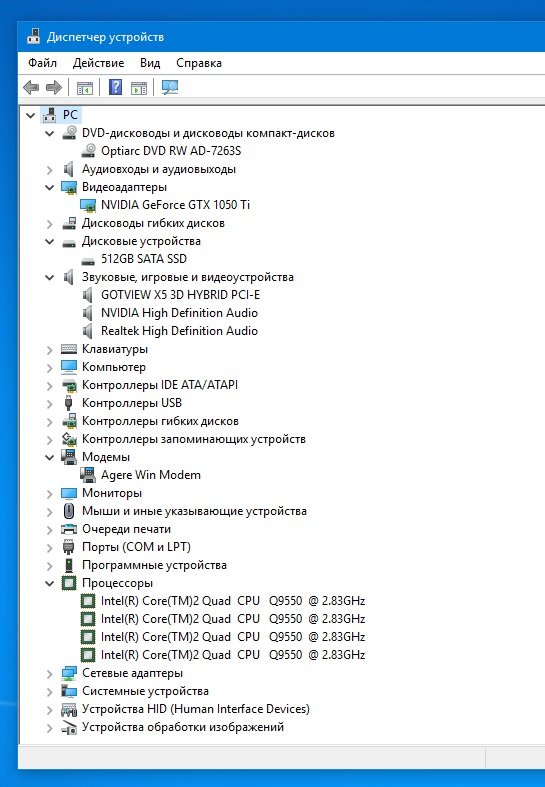The image size is (545, 787).
Task: Expand the Сетевые адаптеры category
Action: (50, 674)
